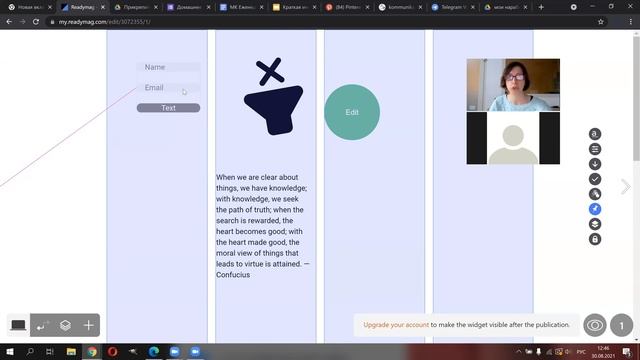This screenshot has width=640, height=360.
Task: Add a new widget with plus button
Action: [89, 325]
